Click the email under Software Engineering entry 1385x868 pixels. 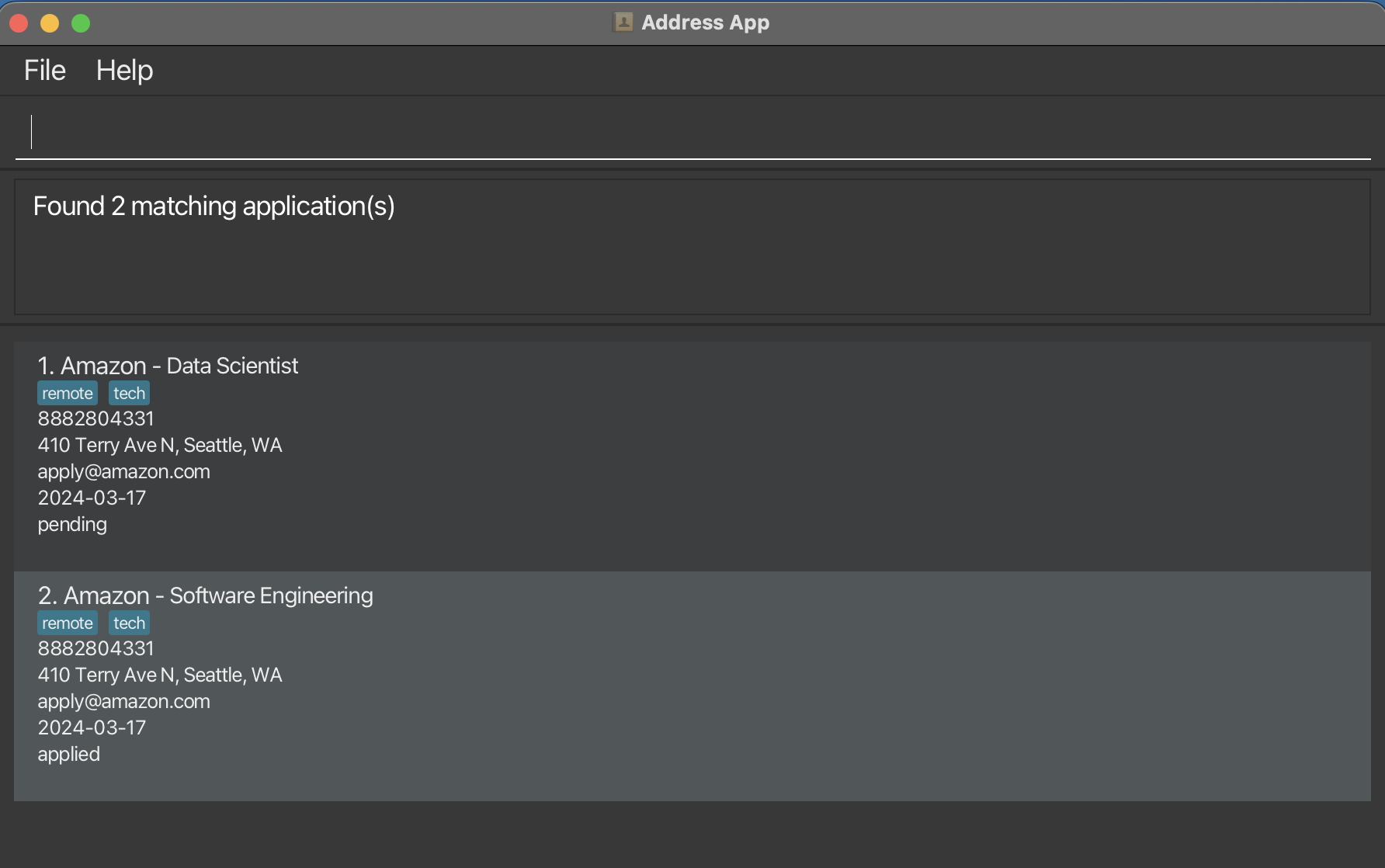click(124, 701)
